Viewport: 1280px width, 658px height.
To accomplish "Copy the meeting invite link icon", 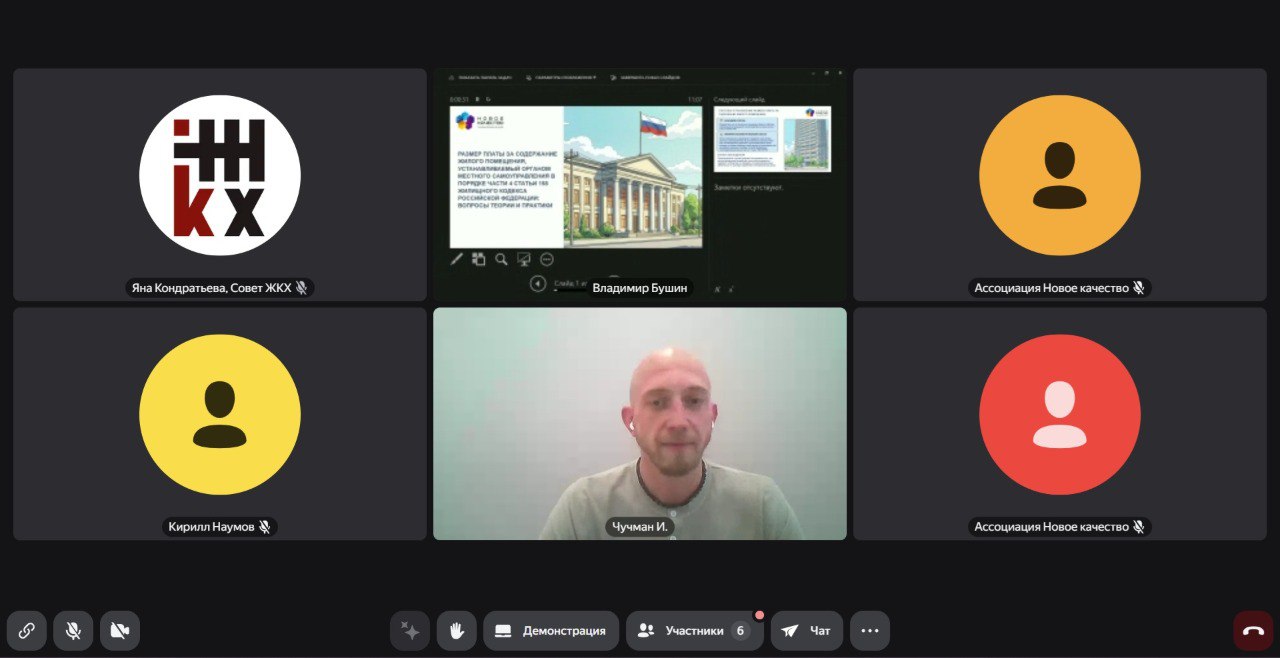I will [x=27, y=631].
